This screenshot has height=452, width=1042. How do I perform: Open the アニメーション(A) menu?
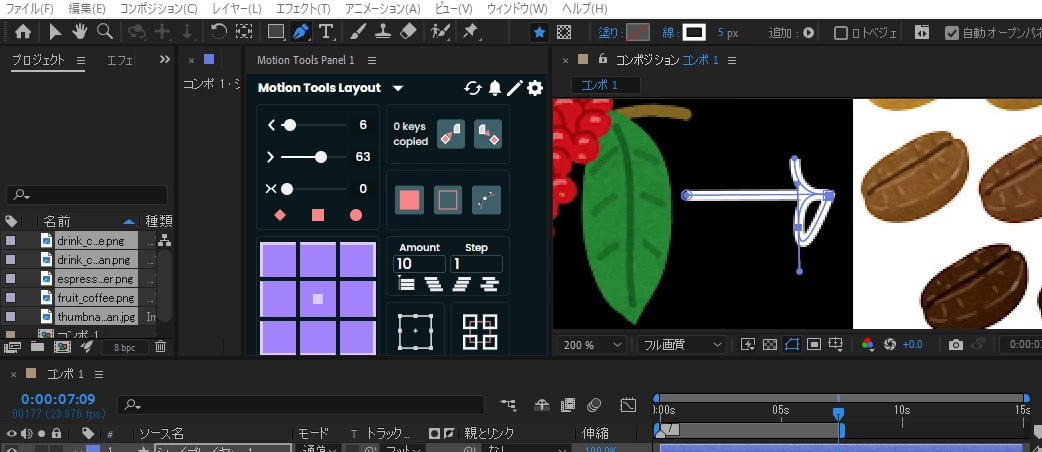point(383,9)
